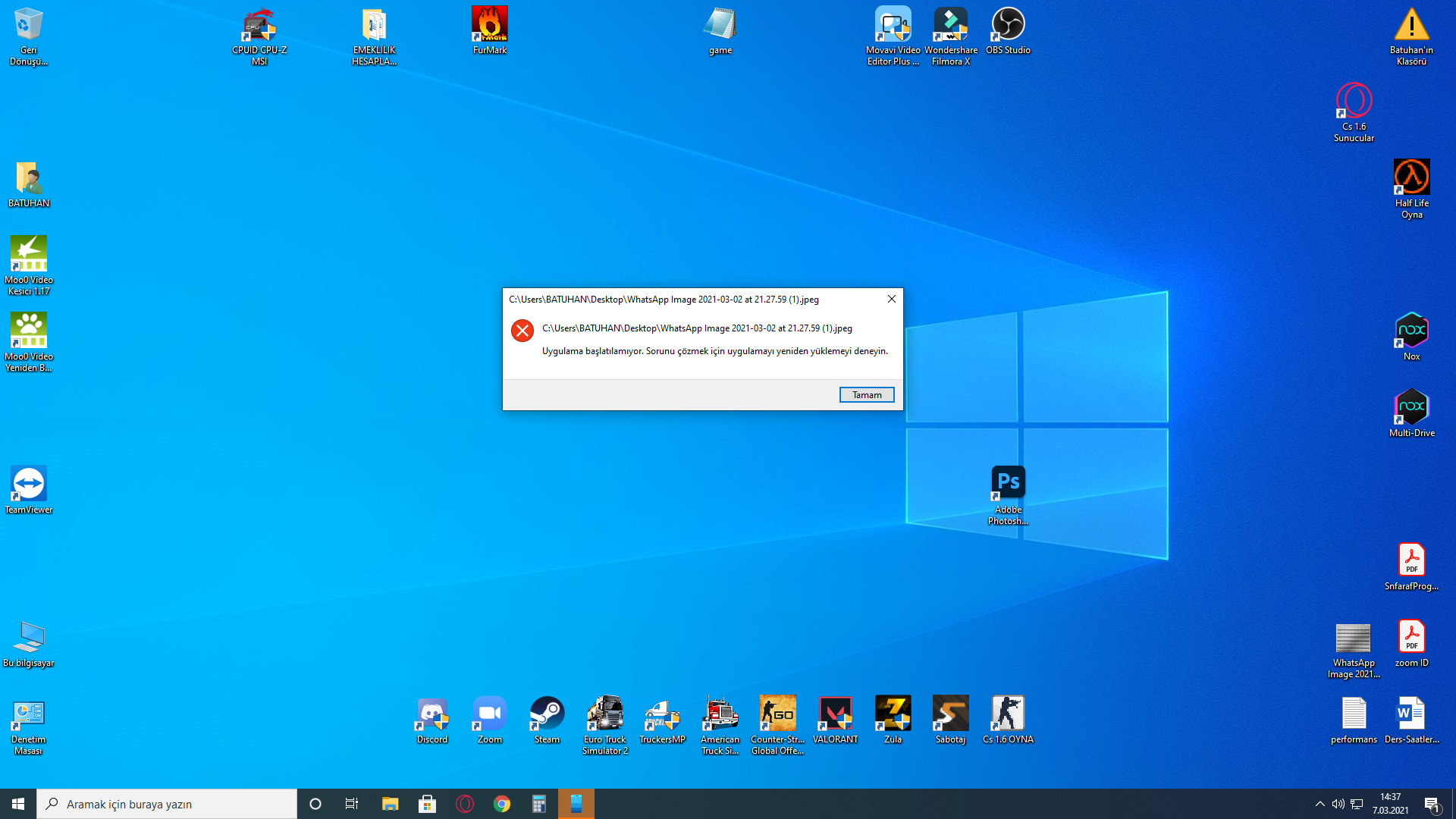Screen dimensions: 1456x819
Task: Select the TeamViewer desktop icon
Action: tap(29, 485)
